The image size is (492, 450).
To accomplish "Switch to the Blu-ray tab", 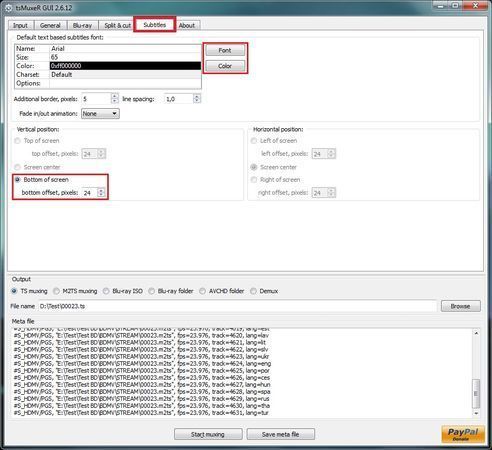I will (x=82, y=25).
